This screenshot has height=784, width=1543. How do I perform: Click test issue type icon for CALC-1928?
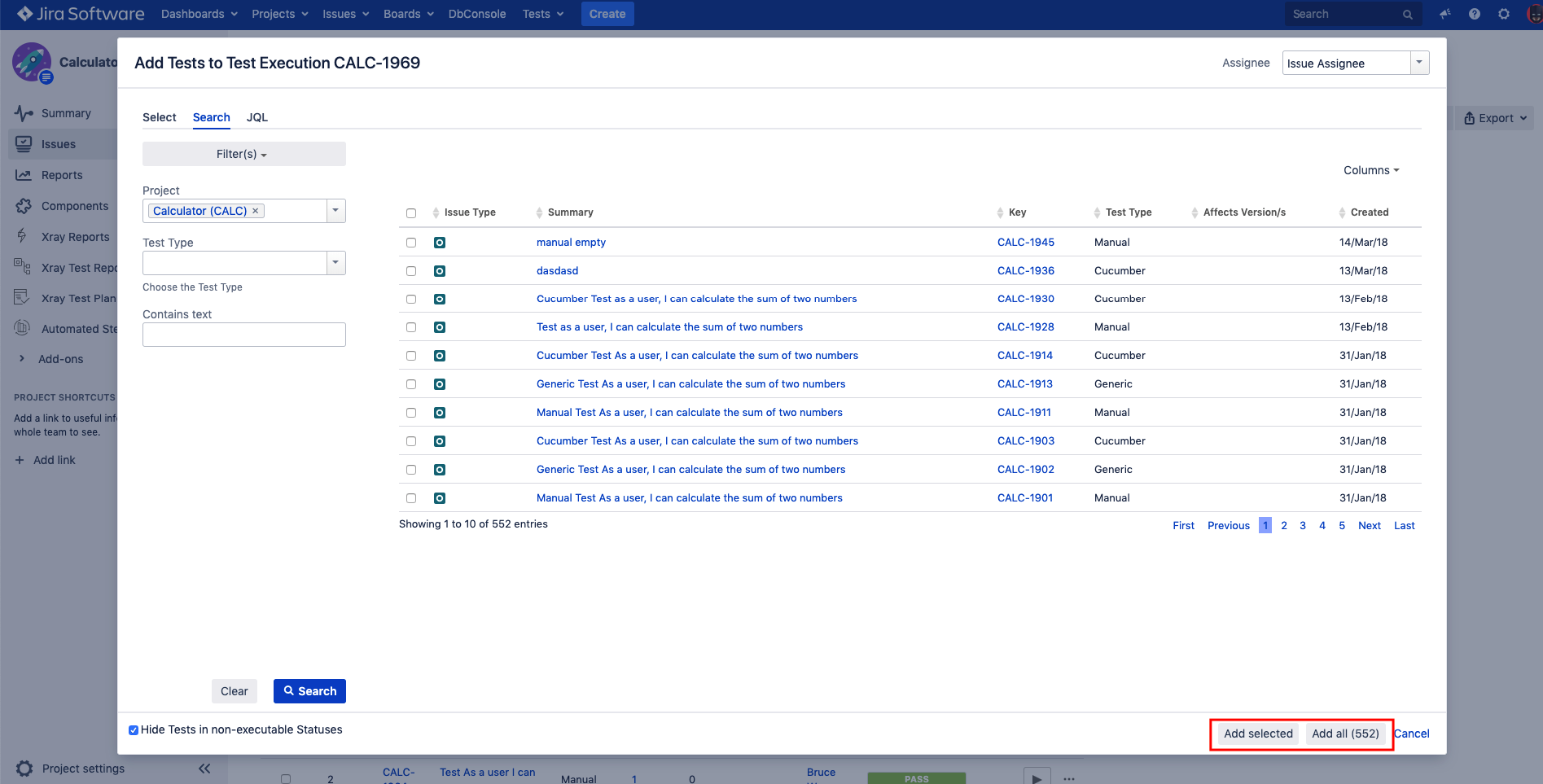[440, 327]
